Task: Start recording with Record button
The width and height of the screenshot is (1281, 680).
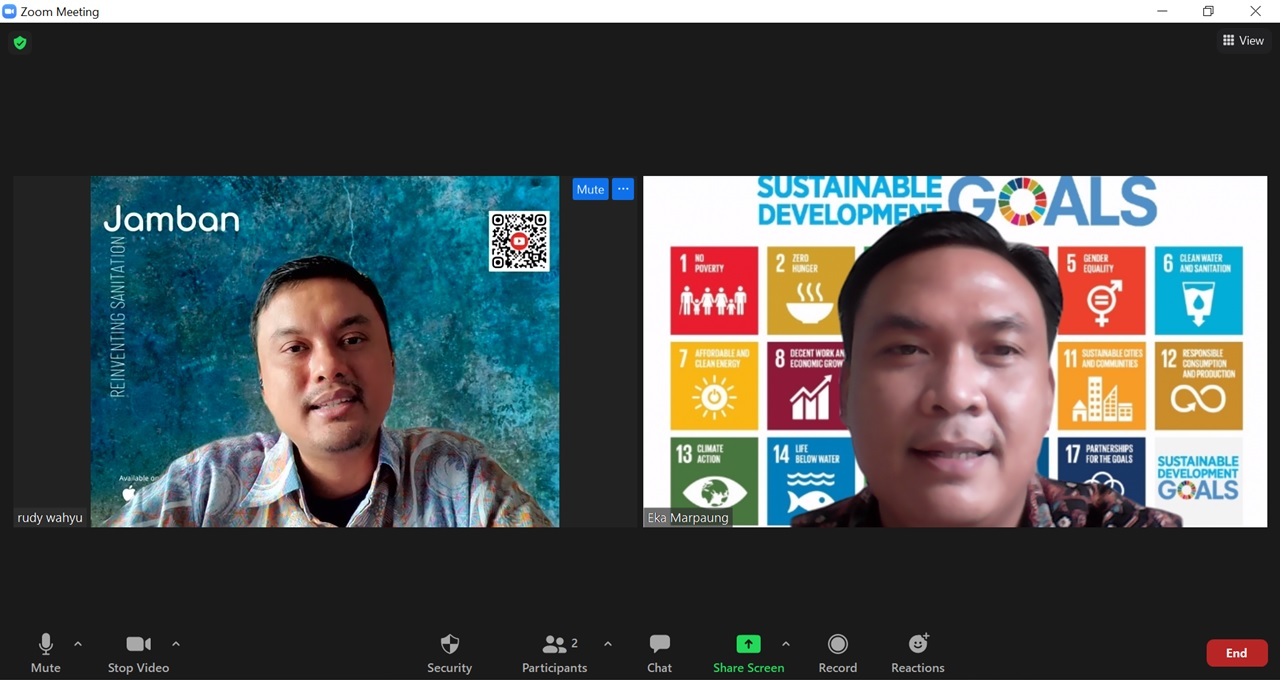Action: (x=838, y=654)
